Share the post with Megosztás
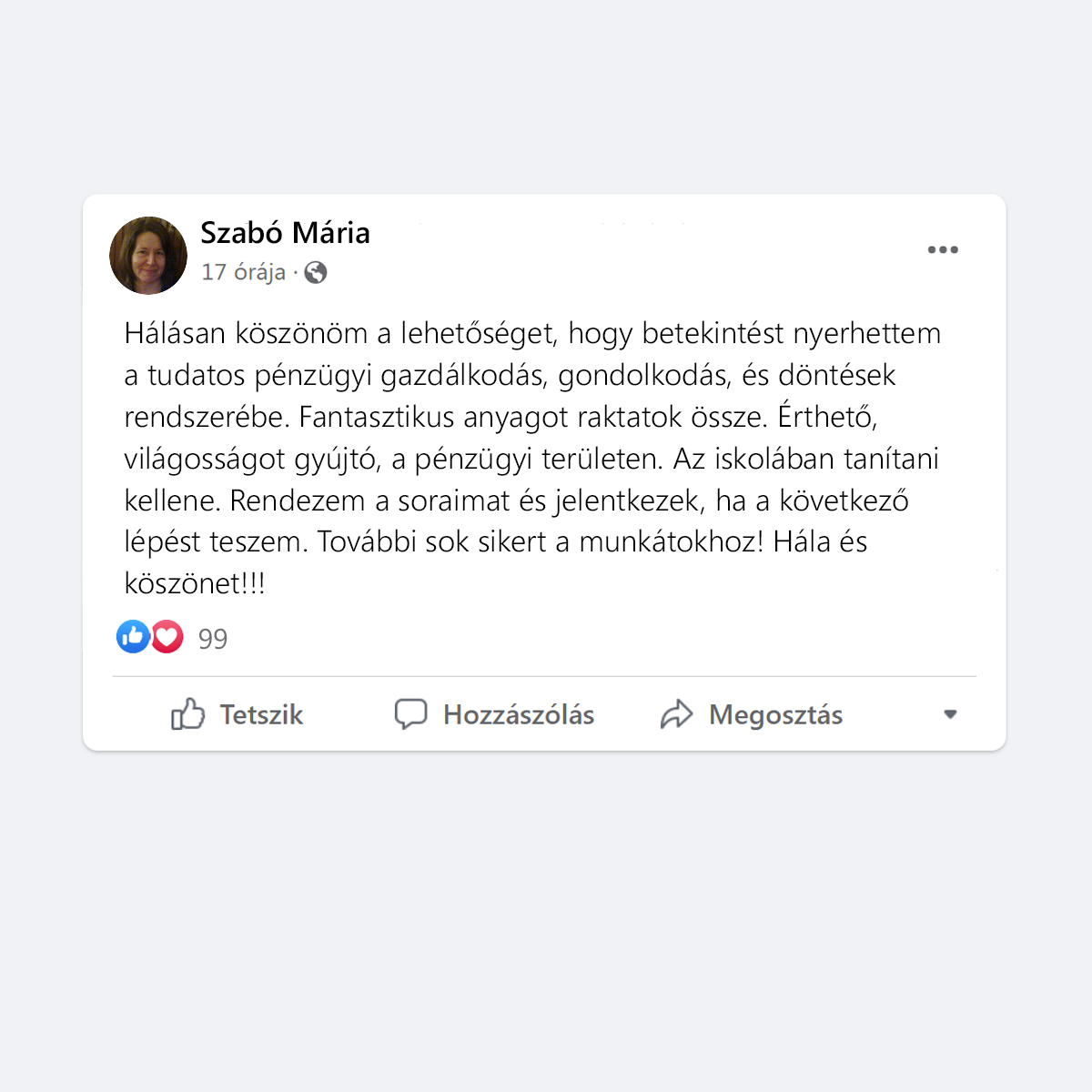This screenshot has height=1092, width=1092. coord(776,715)
